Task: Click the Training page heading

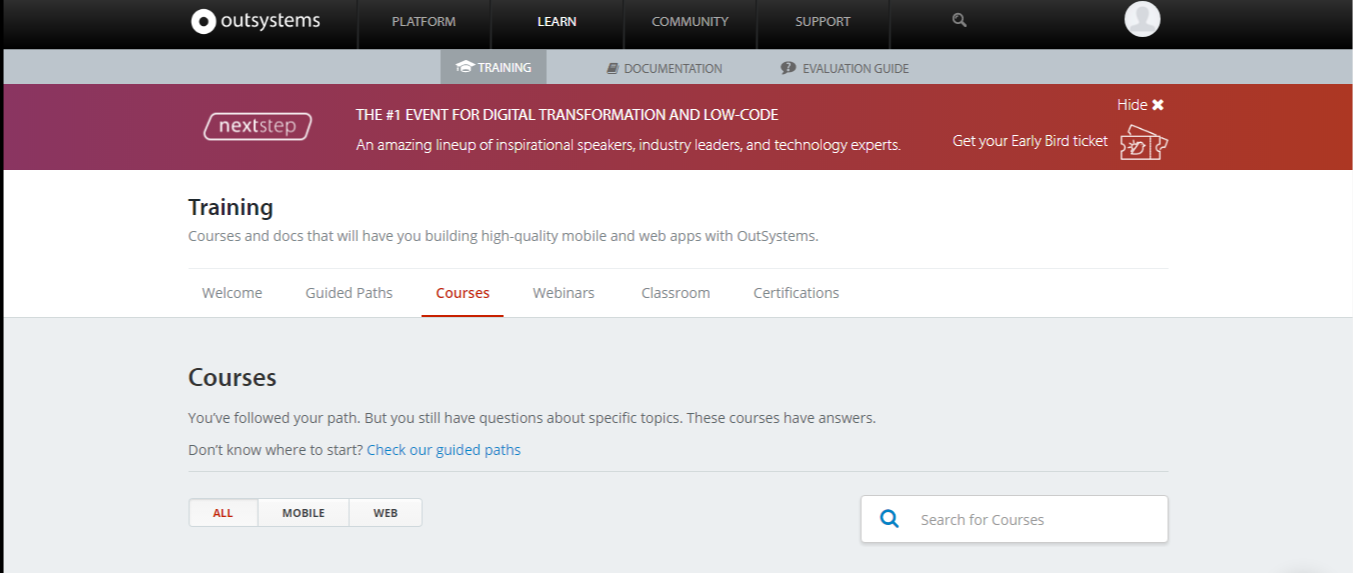Action: (x=231, y=207)
